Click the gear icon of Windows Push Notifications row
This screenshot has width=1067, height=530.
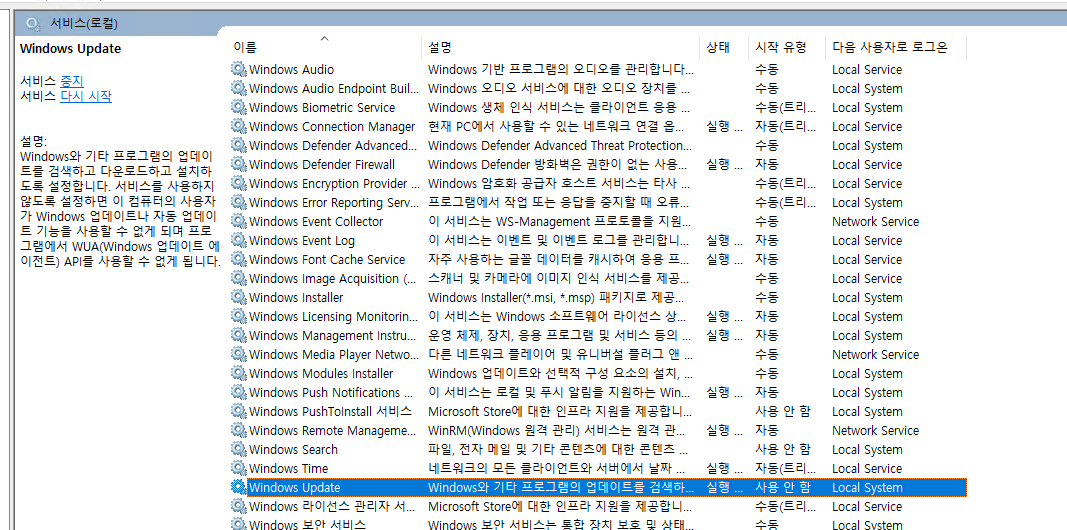[x=238, y=392]
